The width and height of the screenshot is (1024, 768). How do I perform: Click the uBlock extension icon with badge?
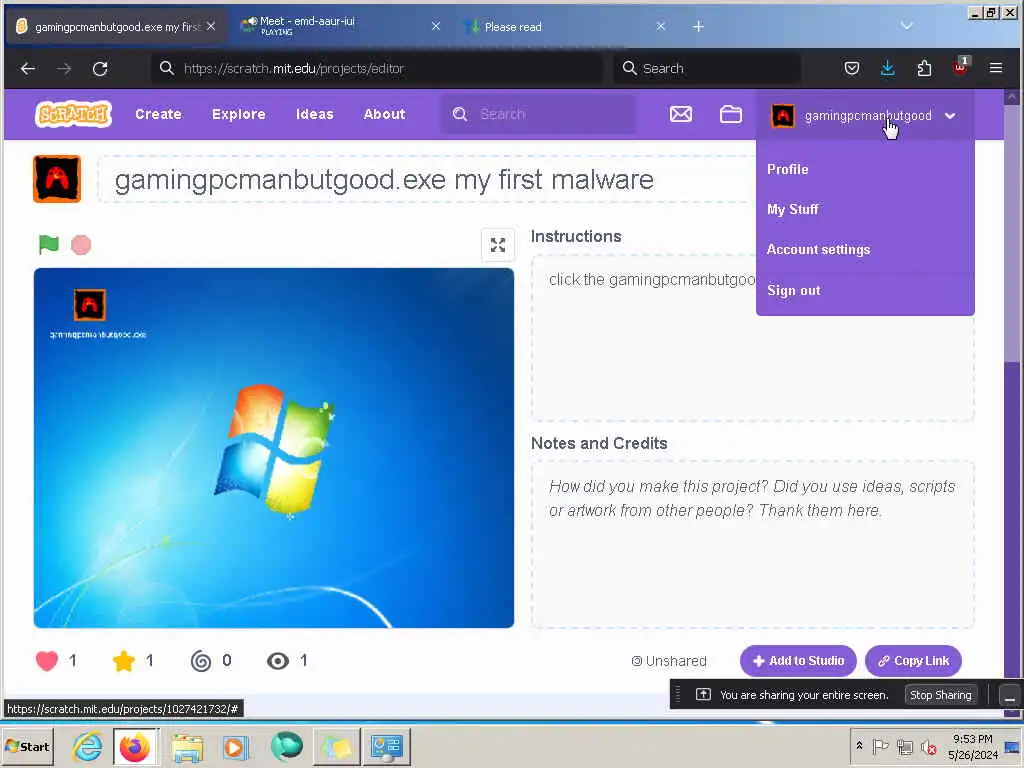pos(961,67)
